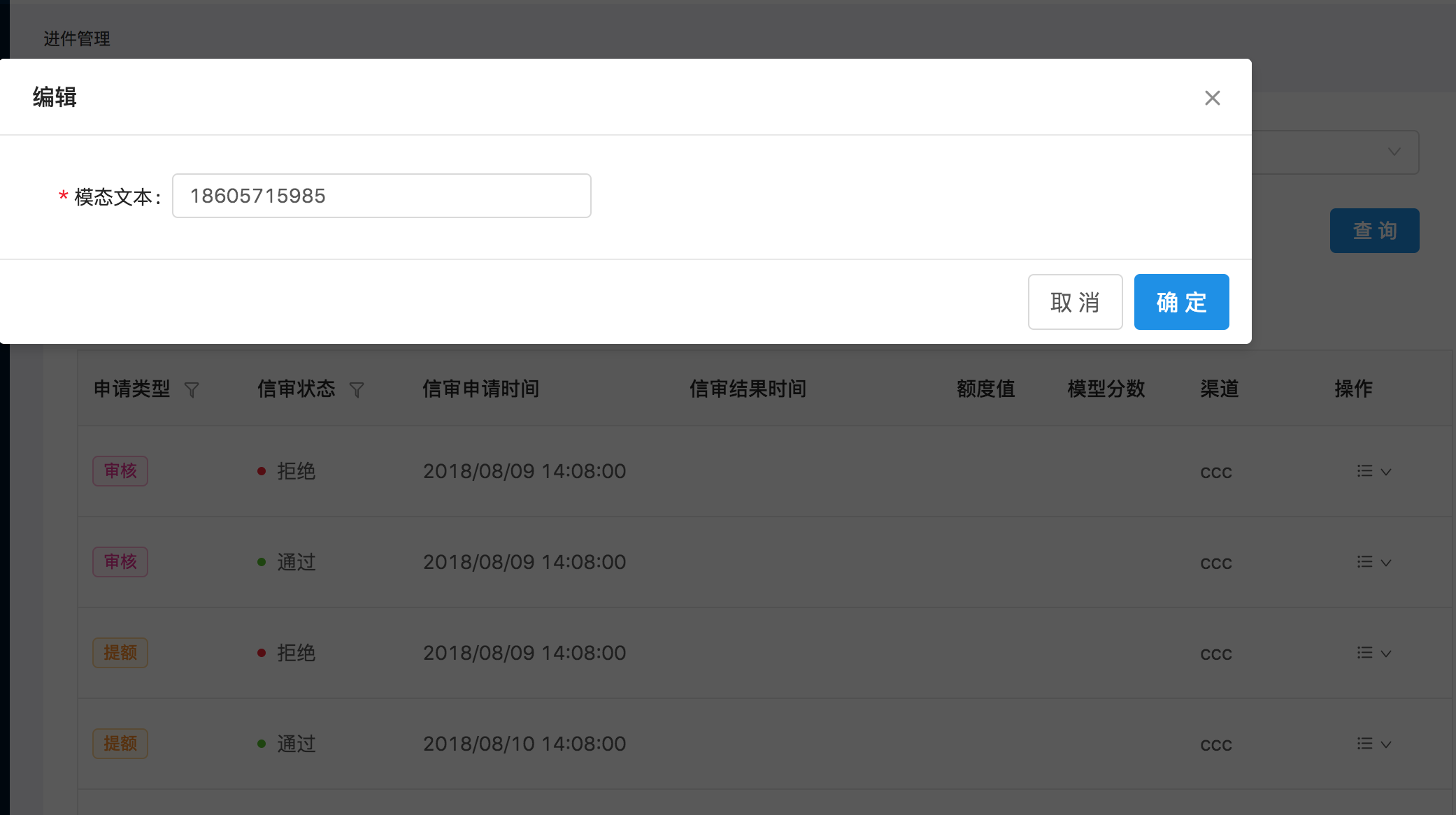Open the 信审状态 column filter icon
The width and height of the screenshot is (1456, 815).
[x=357, y=389]
